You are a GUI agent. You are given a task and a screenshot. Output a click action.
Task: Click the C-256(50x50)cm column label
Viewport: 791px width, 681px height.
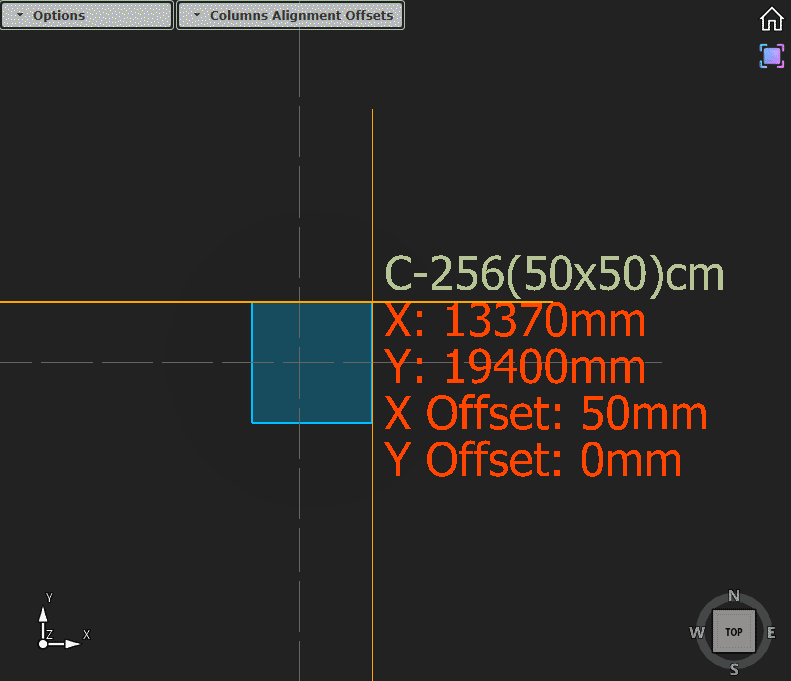[554, 275]
